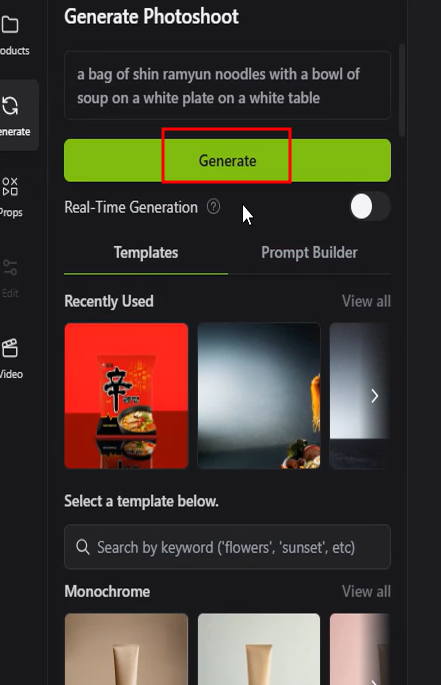This screenshot has width=441, height=685.
Task: Switch to the Templates tab
Action: pos(146,253)
